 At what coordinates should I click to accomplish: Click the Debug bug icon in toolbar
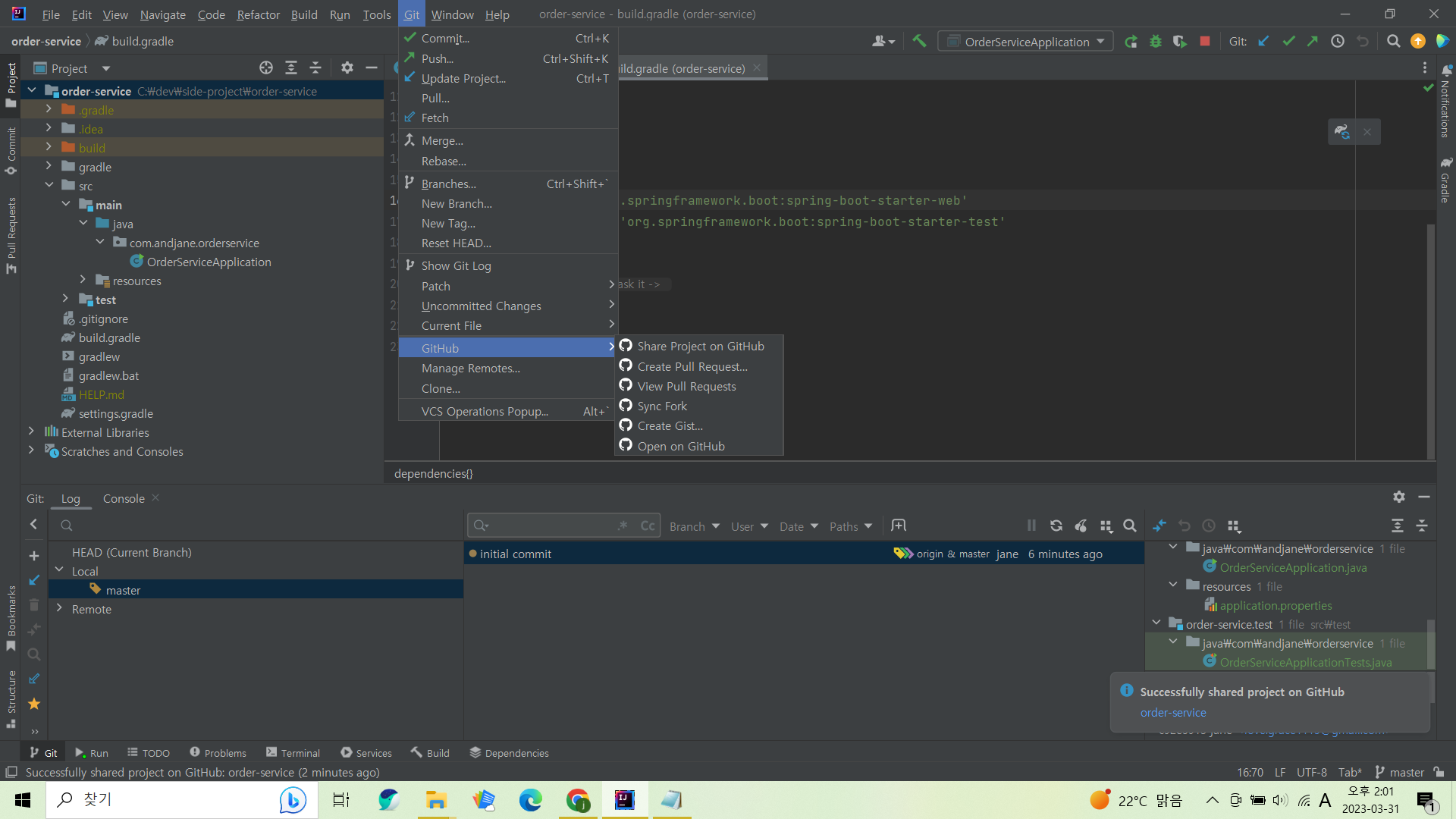click(x=1156, y=42)
